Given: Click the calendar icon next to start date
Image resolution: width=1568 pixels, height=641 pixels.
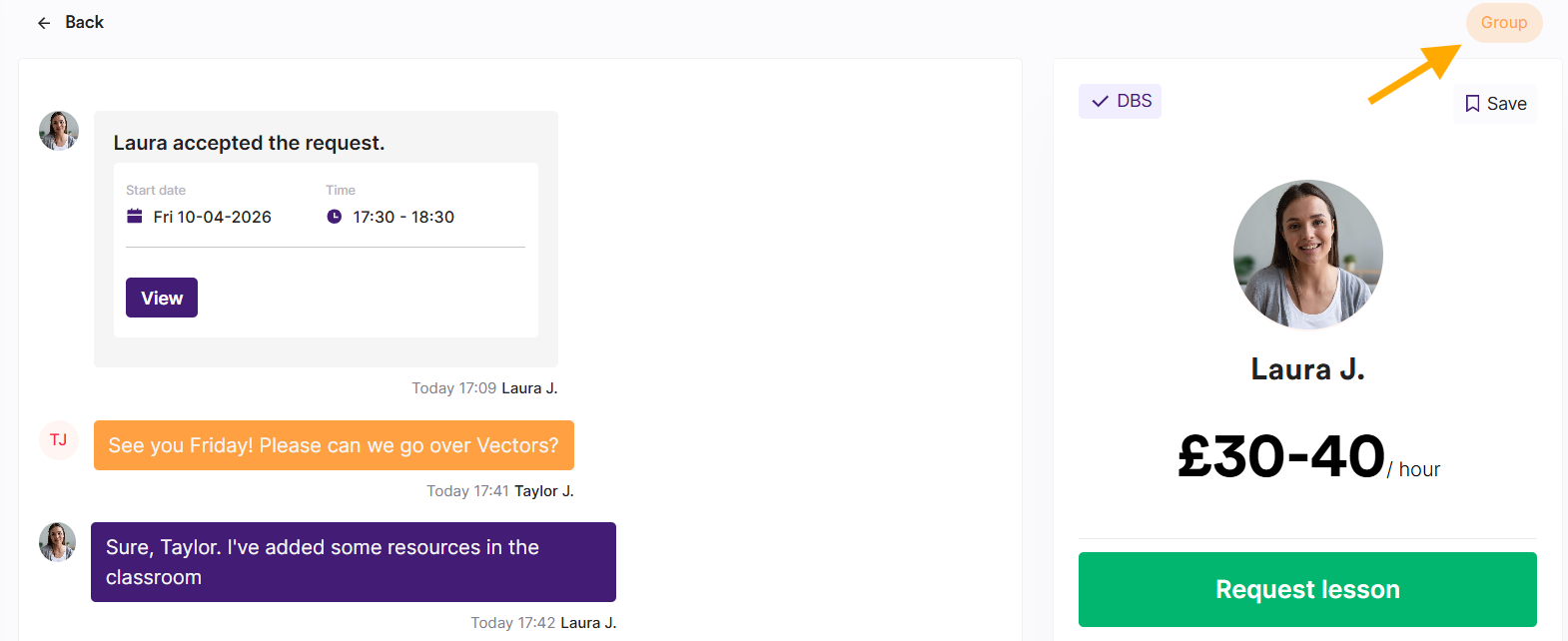Looking at the screenshot, I should [135, 217].
